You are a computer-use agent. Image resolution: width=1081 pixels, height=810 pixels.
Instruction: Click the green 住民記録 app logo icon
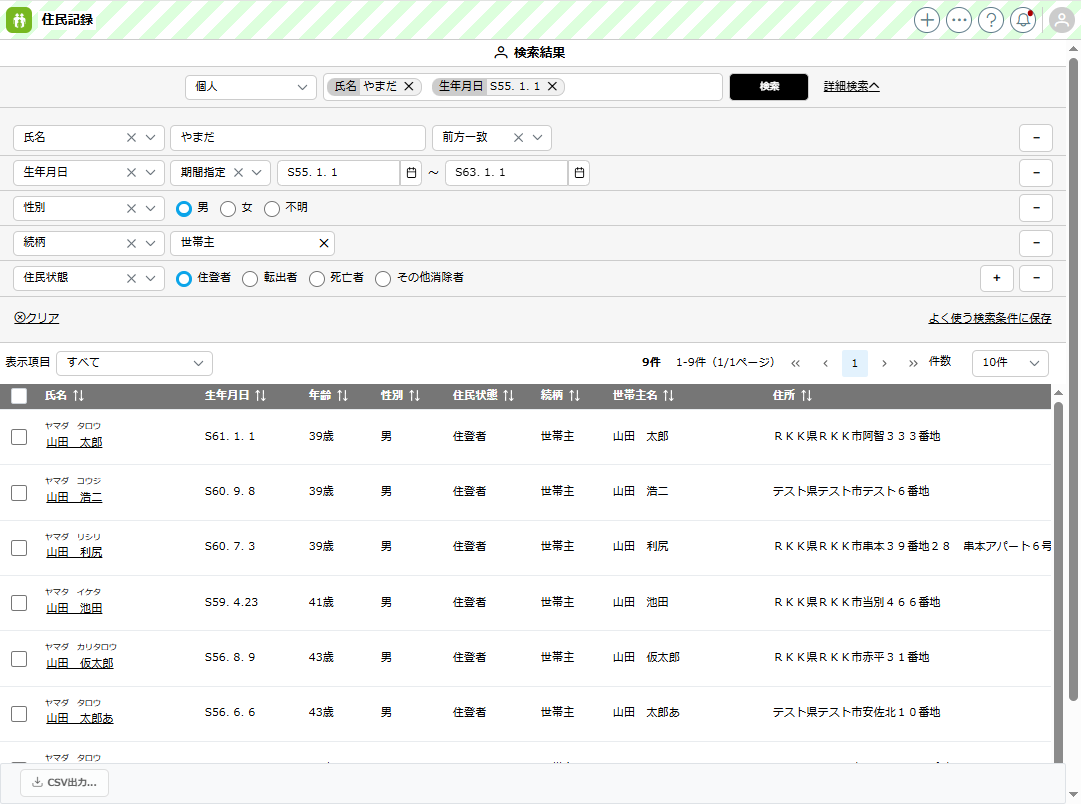(19, 19)
